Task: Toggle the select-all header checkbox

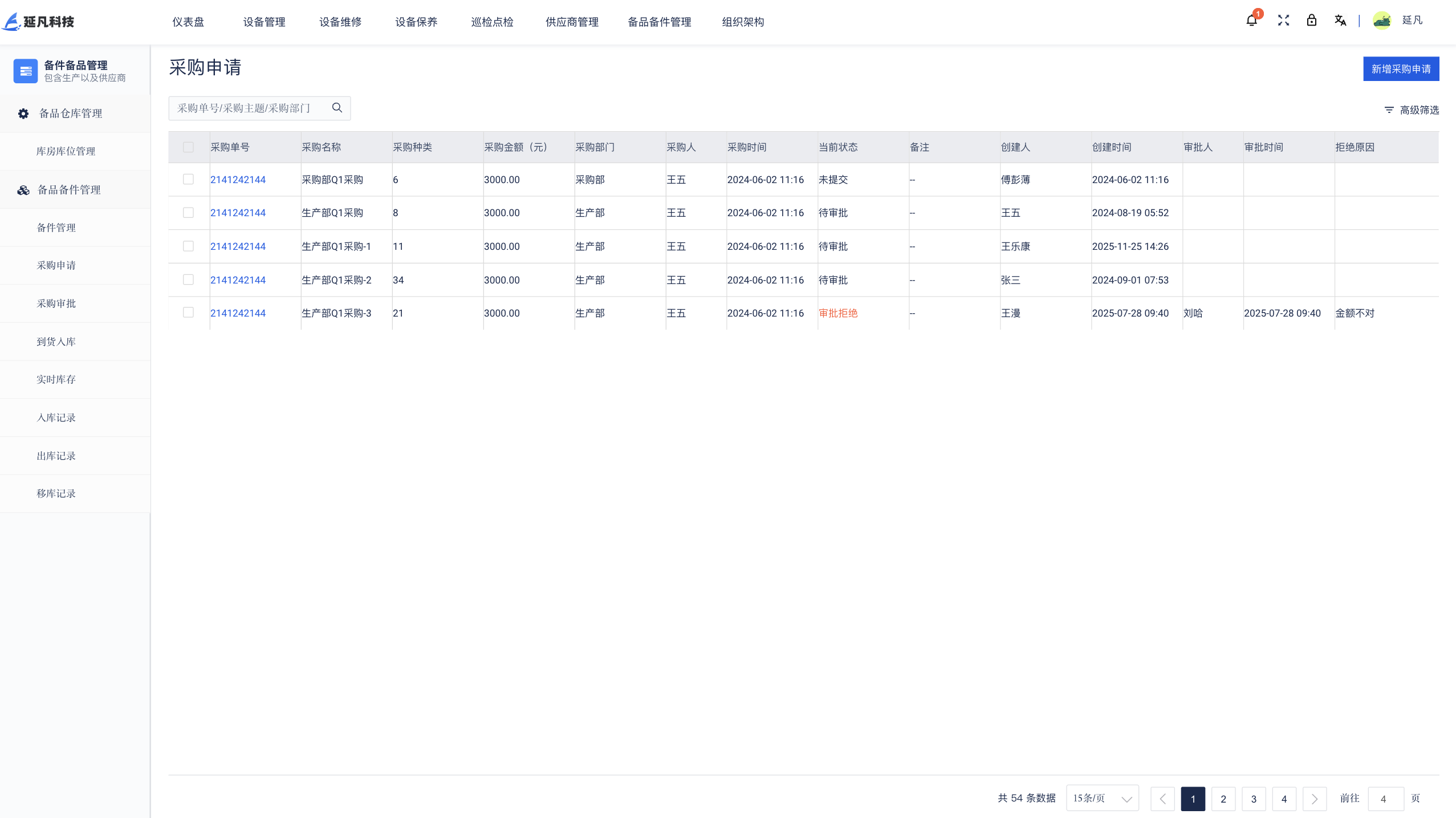Action: [x=188, y=147]
